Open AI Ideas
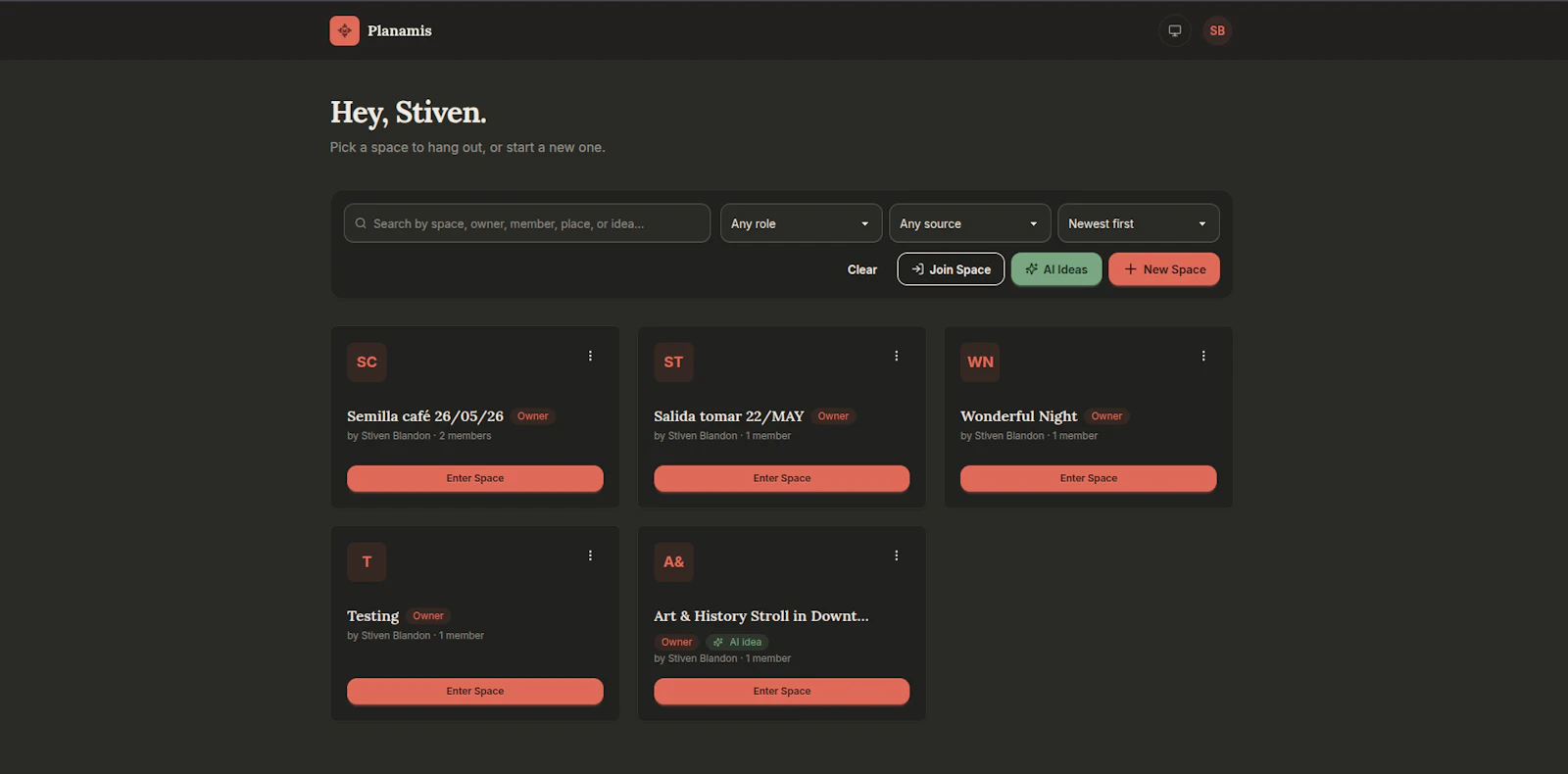The width and height of the screenshot is (1568, 774). (x=1056, y=269)
